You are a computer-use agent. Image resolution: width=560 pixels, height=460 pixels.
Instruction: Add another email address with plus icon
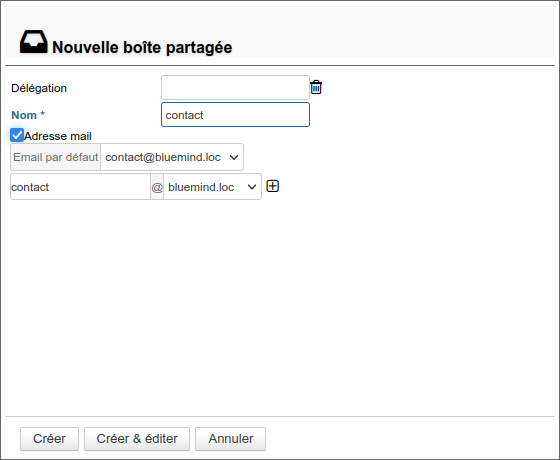coord(272,186)
